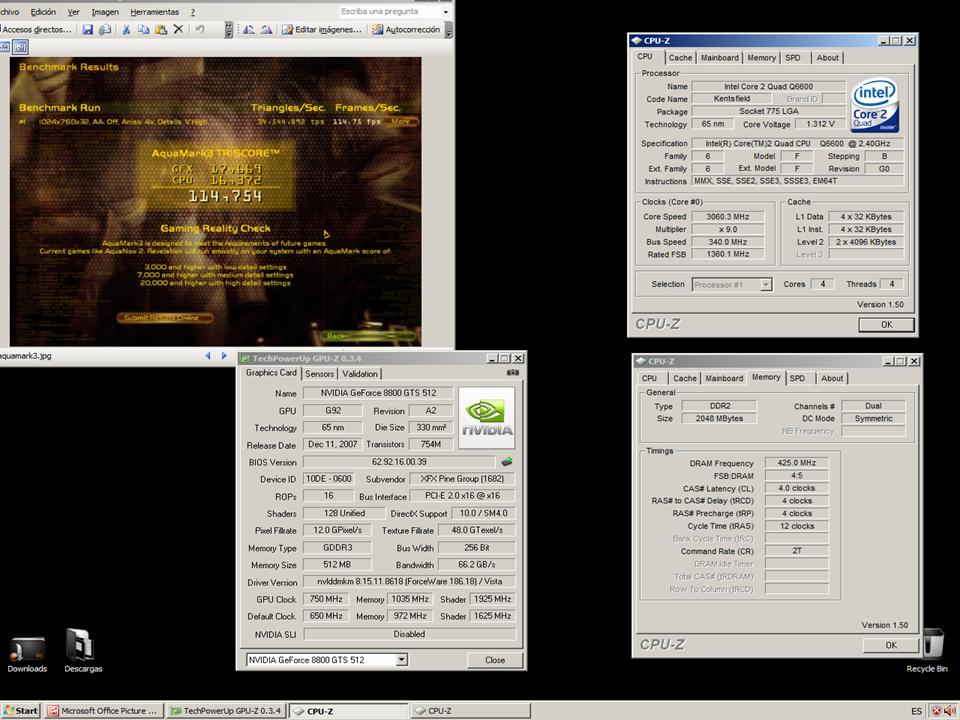This screenshot has height=720, width=960.
Task: Go to next picture with right arrow
Action: 224,356
